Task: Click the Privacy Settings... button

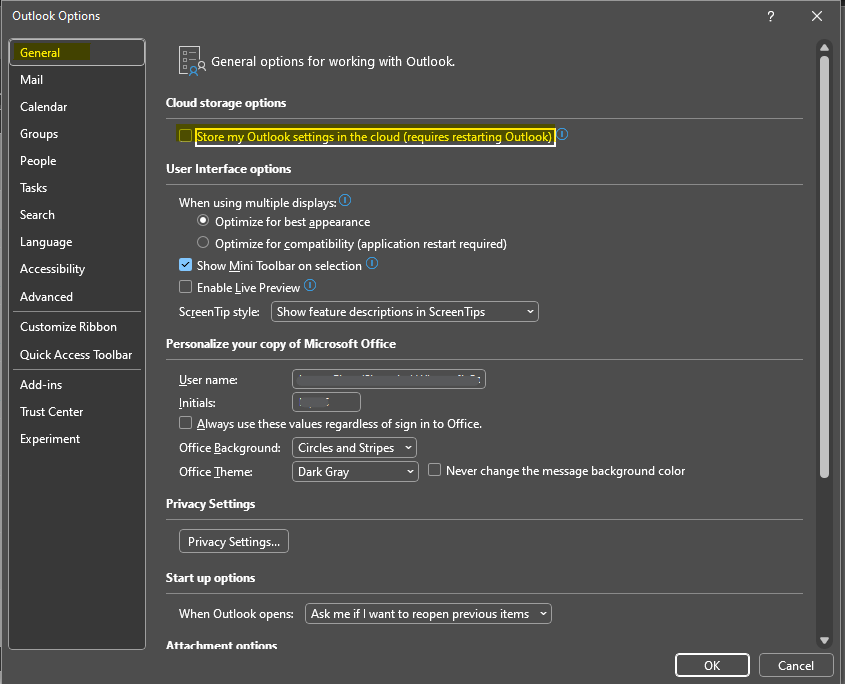Action: pos(234,541)
